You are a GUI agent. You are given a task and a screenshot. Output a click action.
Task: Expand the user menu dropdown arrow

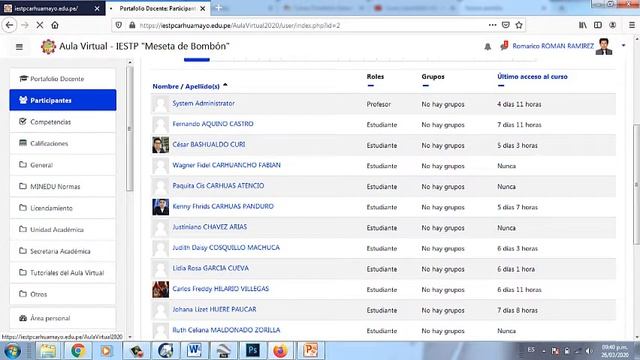coord(623,46)
